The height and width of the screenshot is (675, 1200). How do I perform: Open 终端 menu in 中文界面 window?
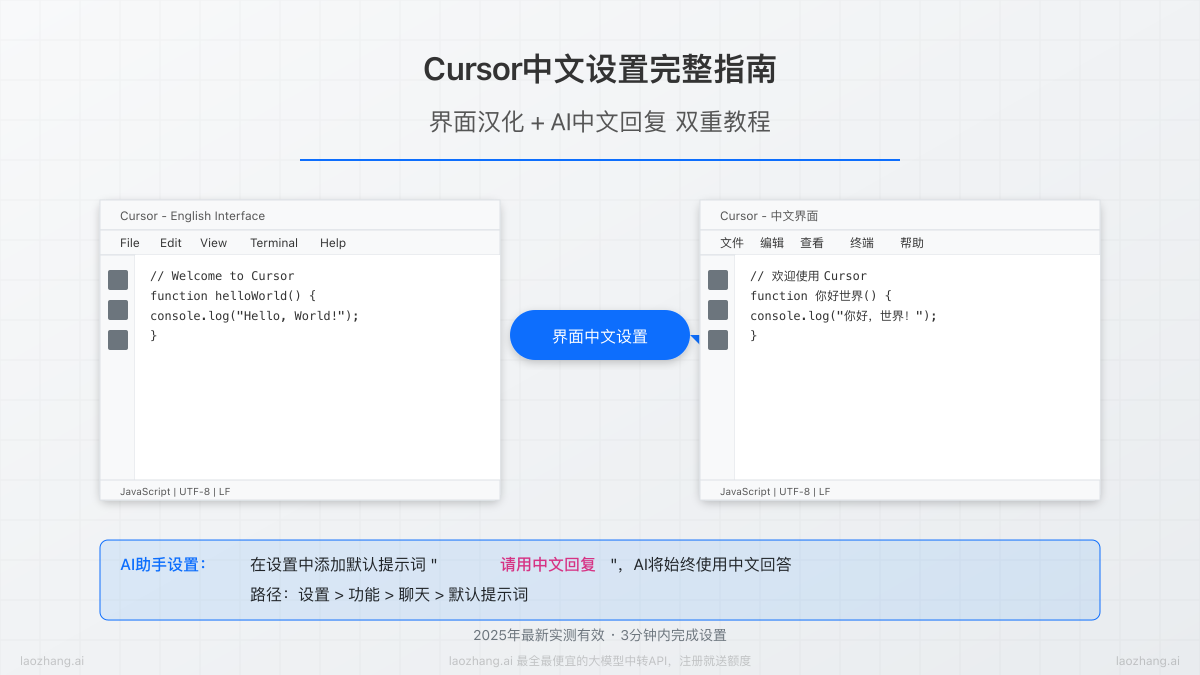coord(862,243)
